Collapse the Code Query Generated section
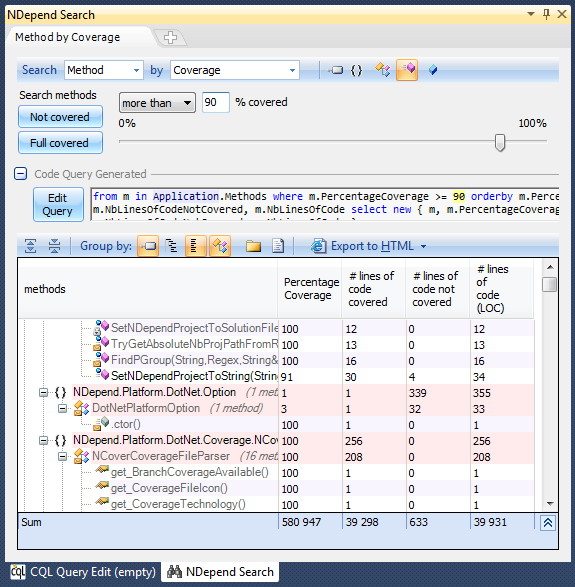Image resolution: width=575 pixels, height=587 pixels. tap(21, 174)
